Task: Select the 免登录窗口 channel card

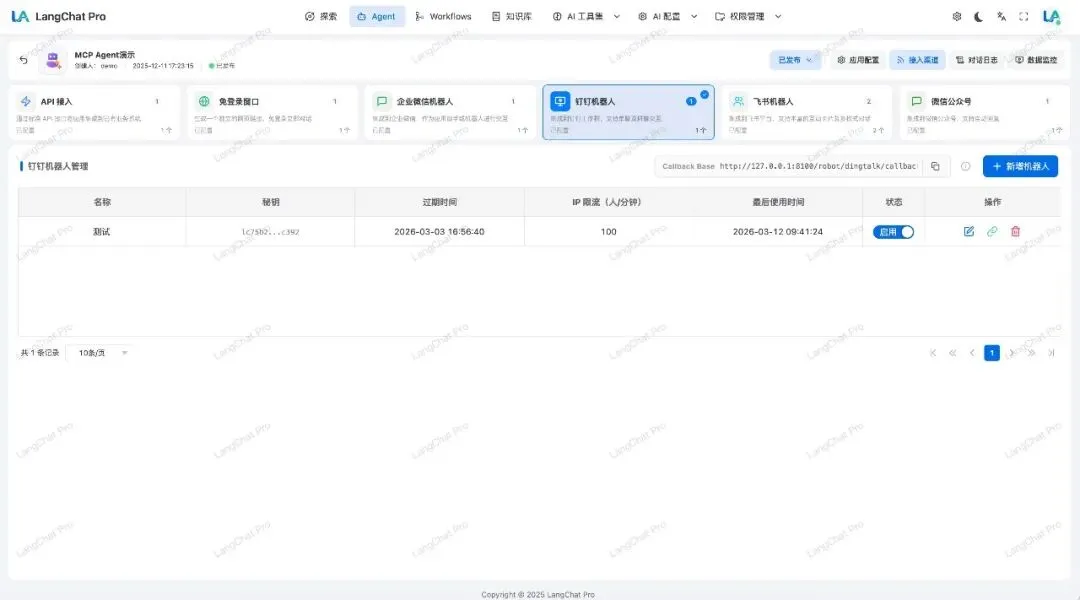Action: pyautogui.click(x=272, y=112)
